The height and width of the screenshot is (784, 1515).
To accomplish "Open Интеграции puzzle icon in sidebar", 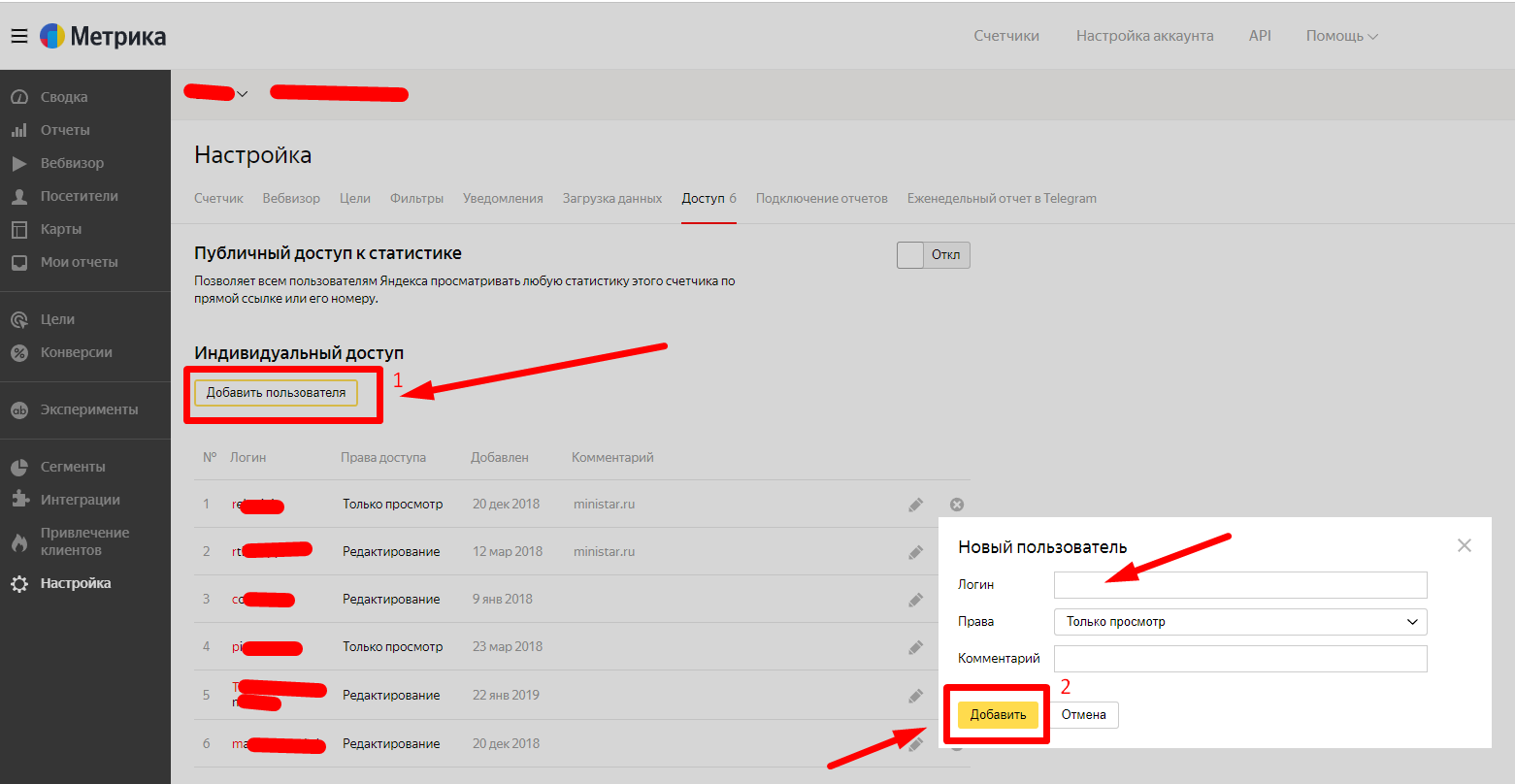I will (18, 500).
